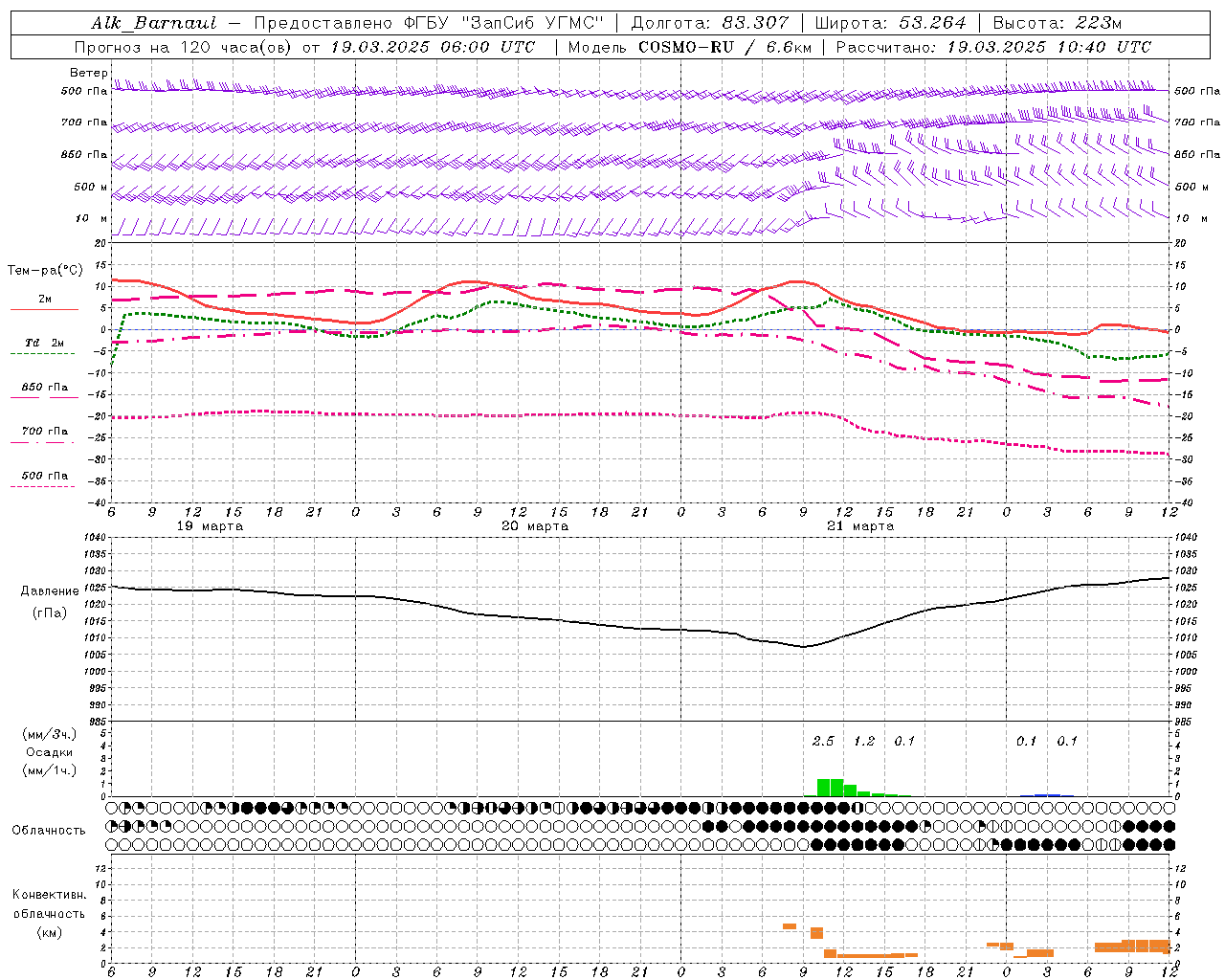The height and width of the screenshot is (980, 1225).
Task: Click the Alk_Barnaul station title
Action: coord(154,23)
